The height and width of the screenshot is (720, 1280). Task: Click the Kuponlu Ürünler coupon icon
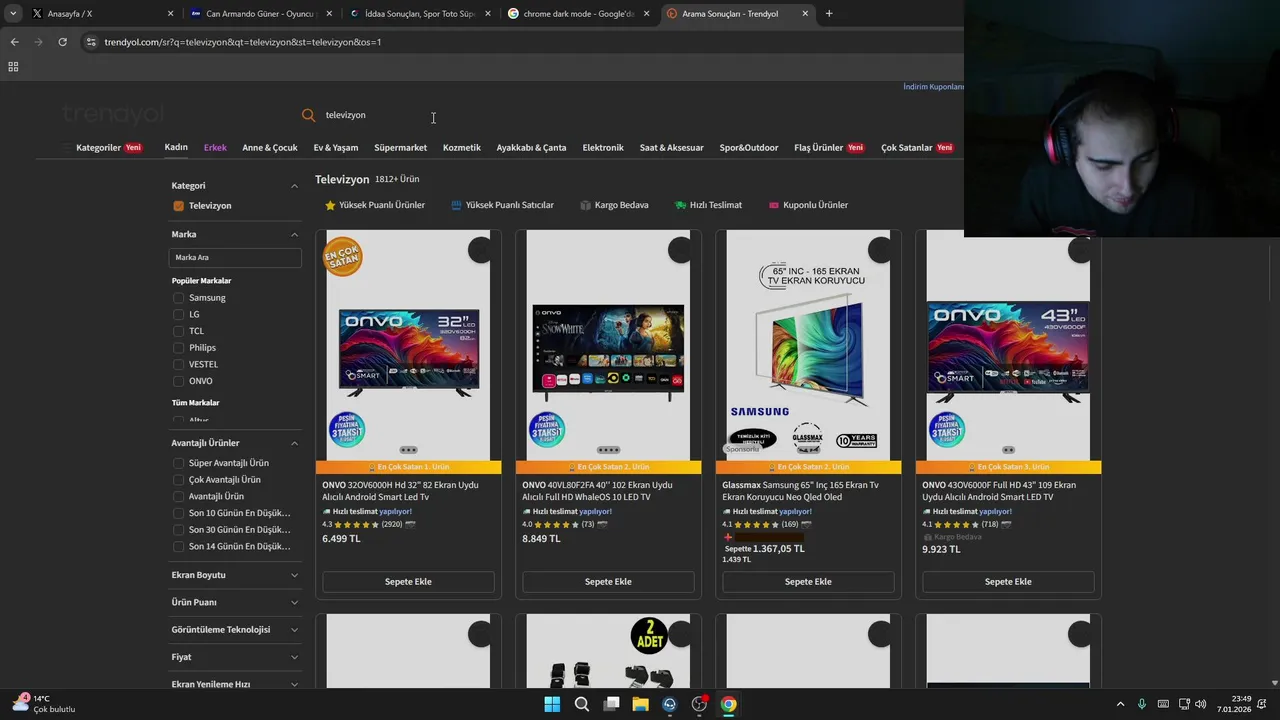774,205
